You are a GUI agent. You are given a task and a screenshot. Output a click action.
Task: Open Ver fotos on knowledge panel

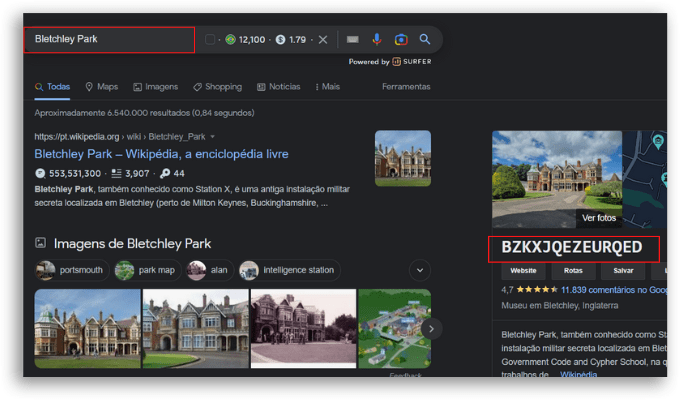point(599,218)
